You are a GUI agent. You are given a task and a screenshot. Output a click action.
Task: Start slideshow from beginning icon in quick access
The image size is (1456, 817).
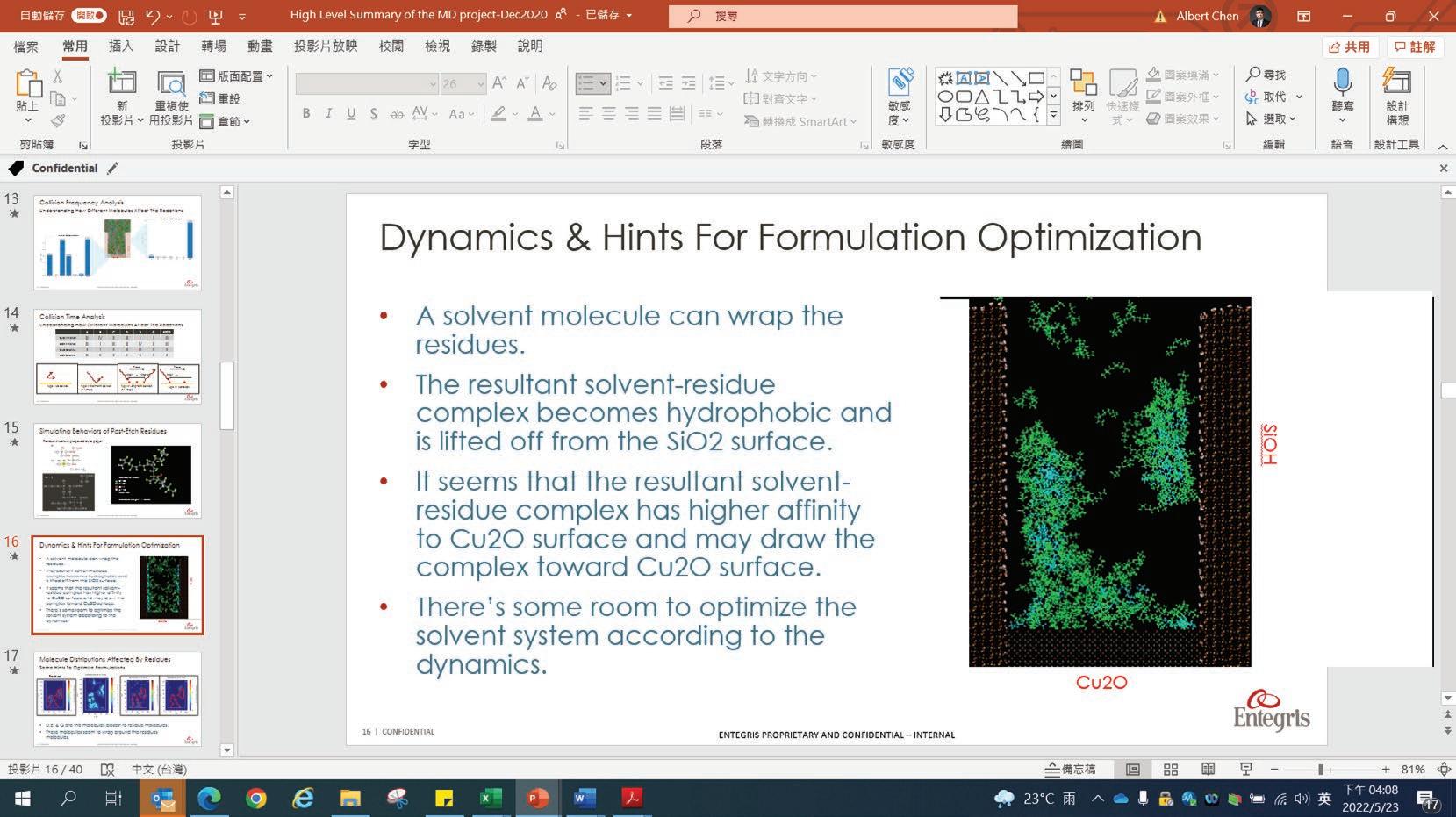tap(216, 16)
